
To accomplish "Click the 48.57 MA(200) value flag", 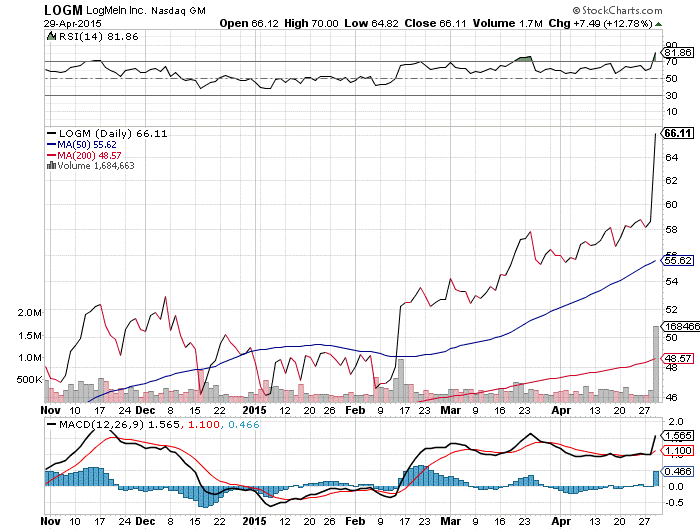I will click(678, 358).
